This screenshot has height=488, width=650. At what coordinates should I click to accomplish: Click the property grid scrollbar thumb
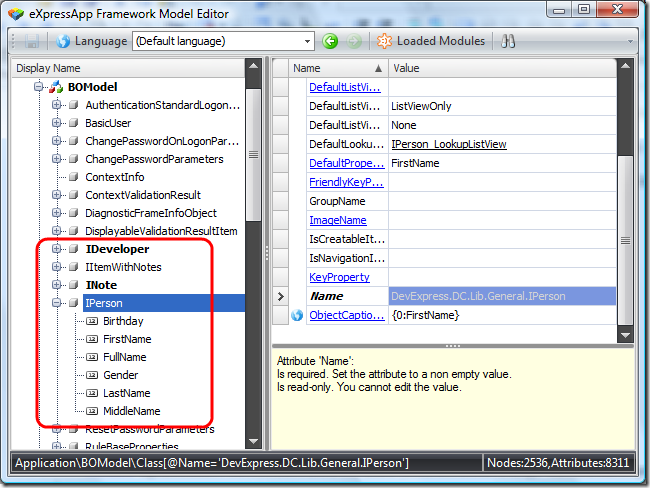625,240
